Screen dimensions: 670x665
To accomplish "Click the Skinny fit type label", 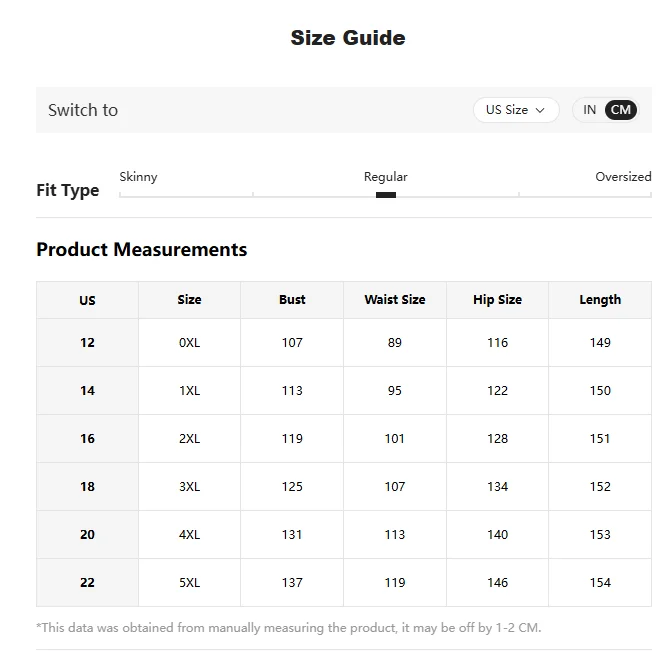I will [138, 177].
